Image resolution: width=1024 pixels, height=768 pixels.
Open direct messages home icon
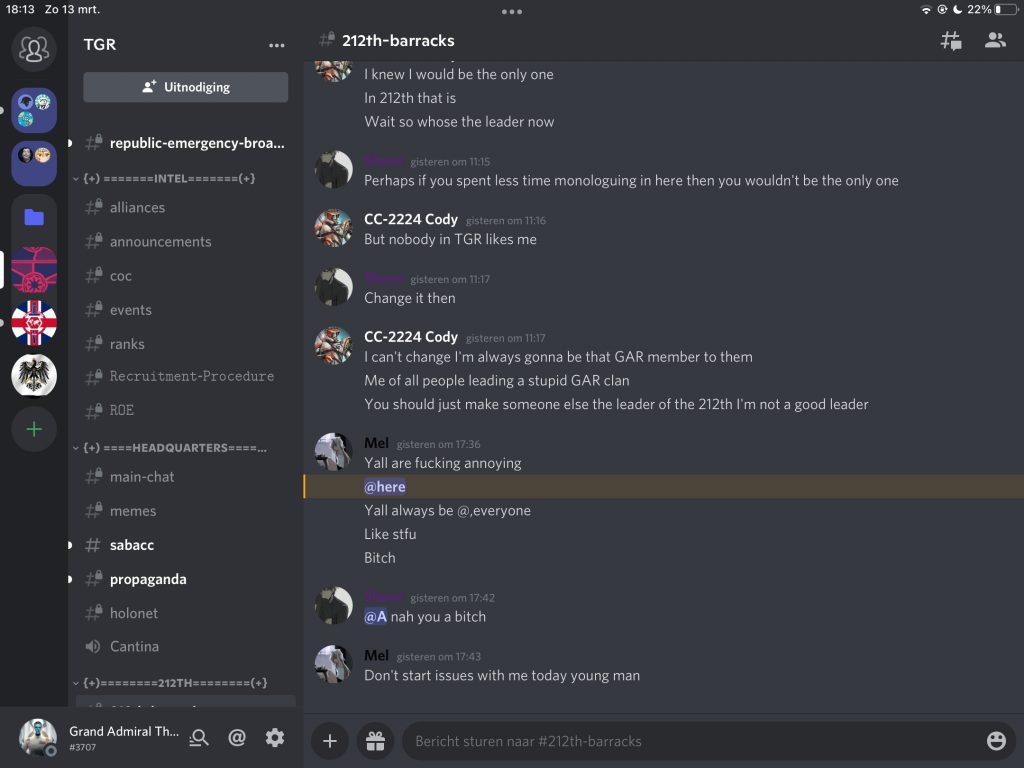click(x=34, y=48)
